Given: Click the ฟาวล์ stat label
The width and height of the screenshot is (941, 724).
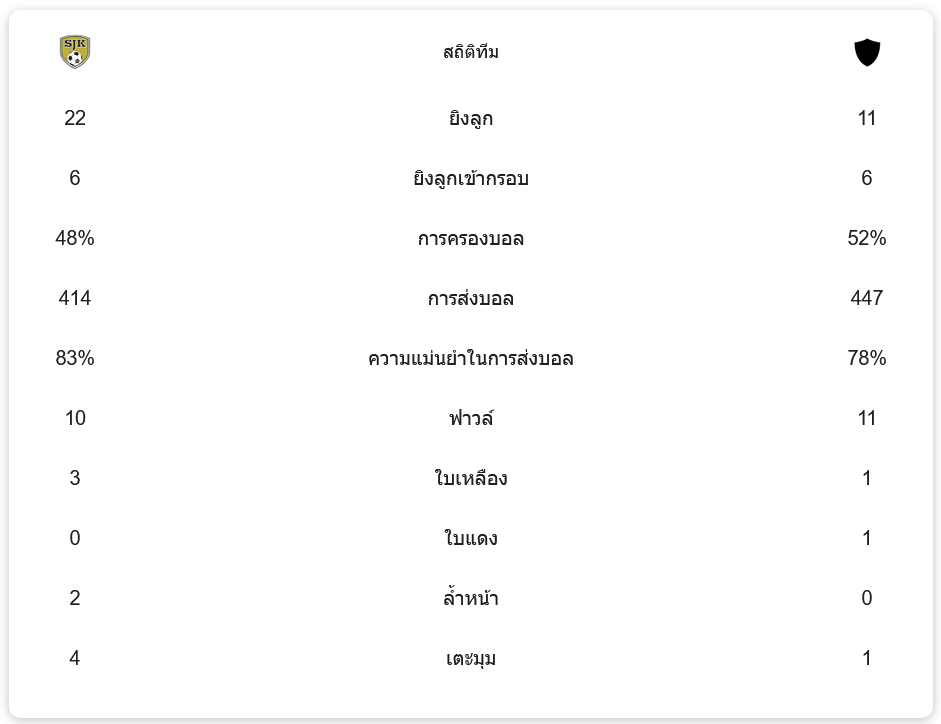Looking at the screenshot, I should pos(470,418).
